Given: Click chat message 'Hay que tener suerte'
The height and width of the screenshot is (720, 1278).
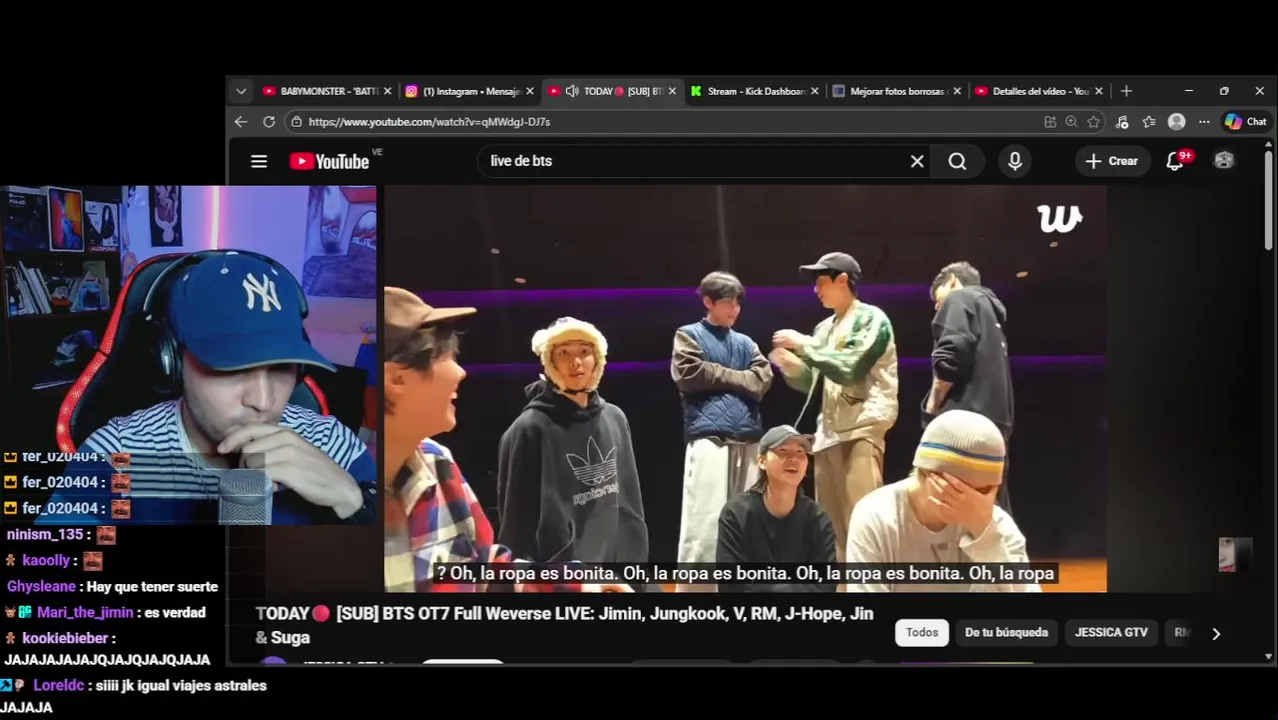Looking at the screenshot, I should click(152, 587).
